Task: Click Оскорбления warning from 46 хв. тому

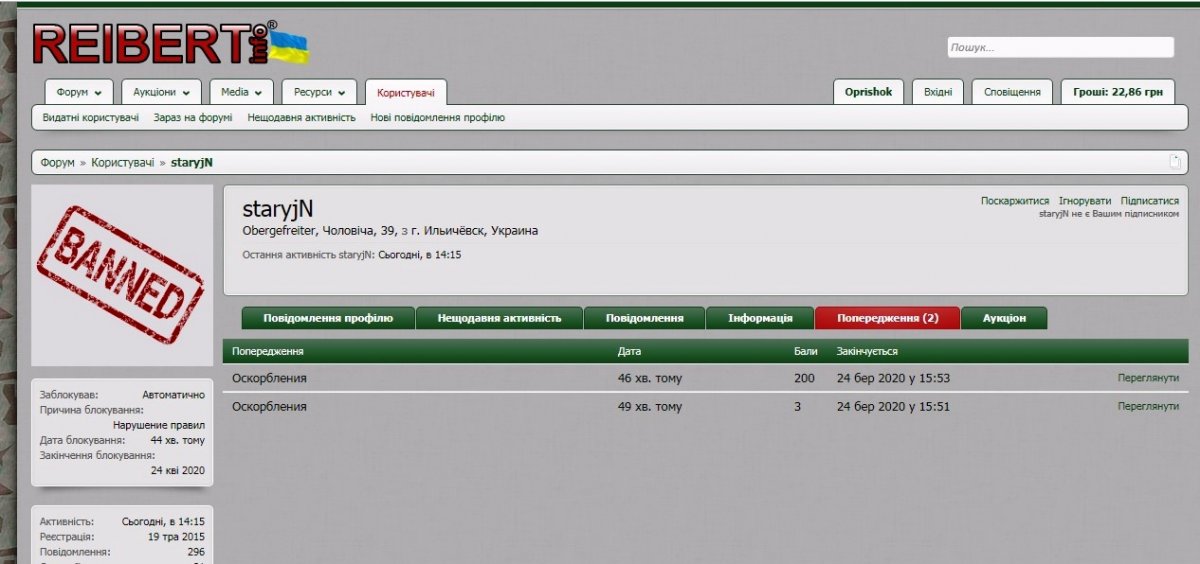Action: 270,378
